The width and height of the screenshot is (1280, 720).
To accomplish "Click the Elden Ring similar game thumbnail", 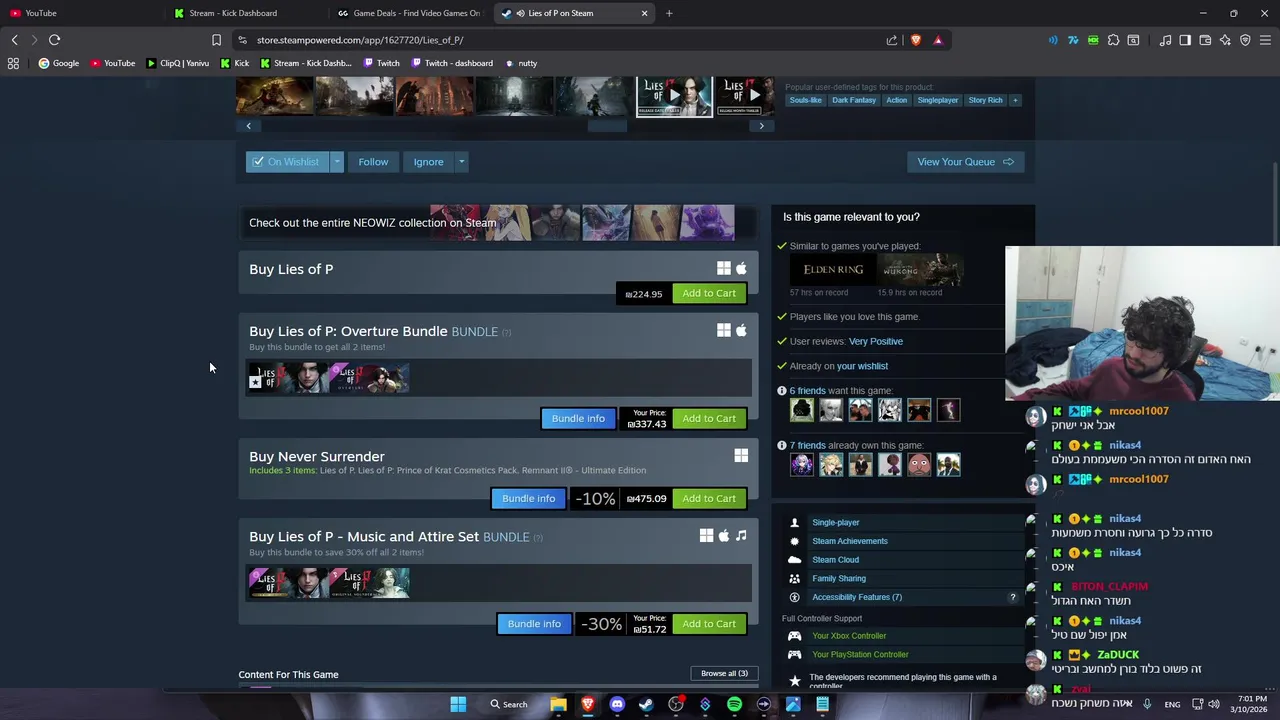I will [x=833, y=270].
